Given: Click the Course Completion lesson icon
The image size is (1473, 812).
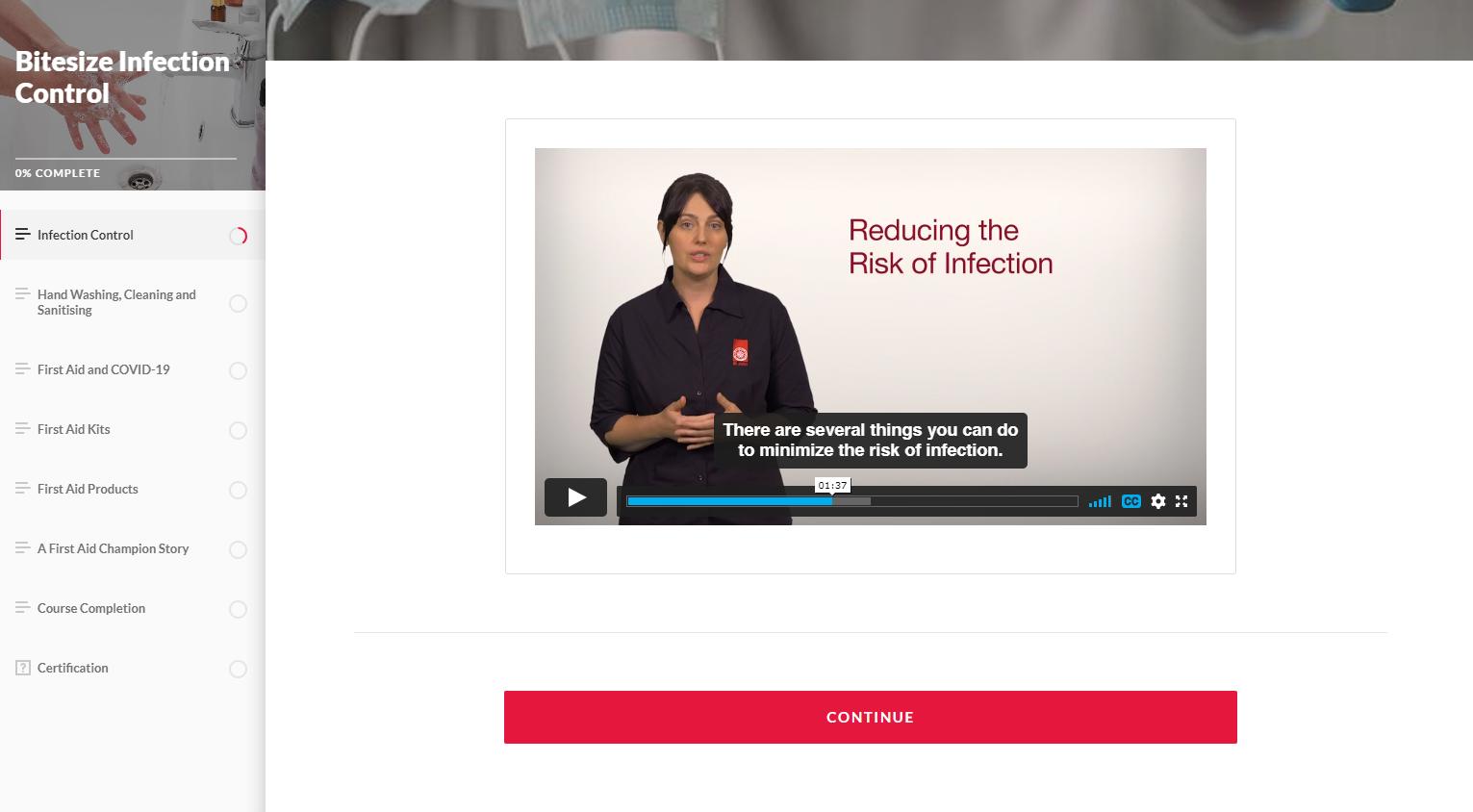Looking at the screenshot, I should pyautogui.click(x=23, y=608).
